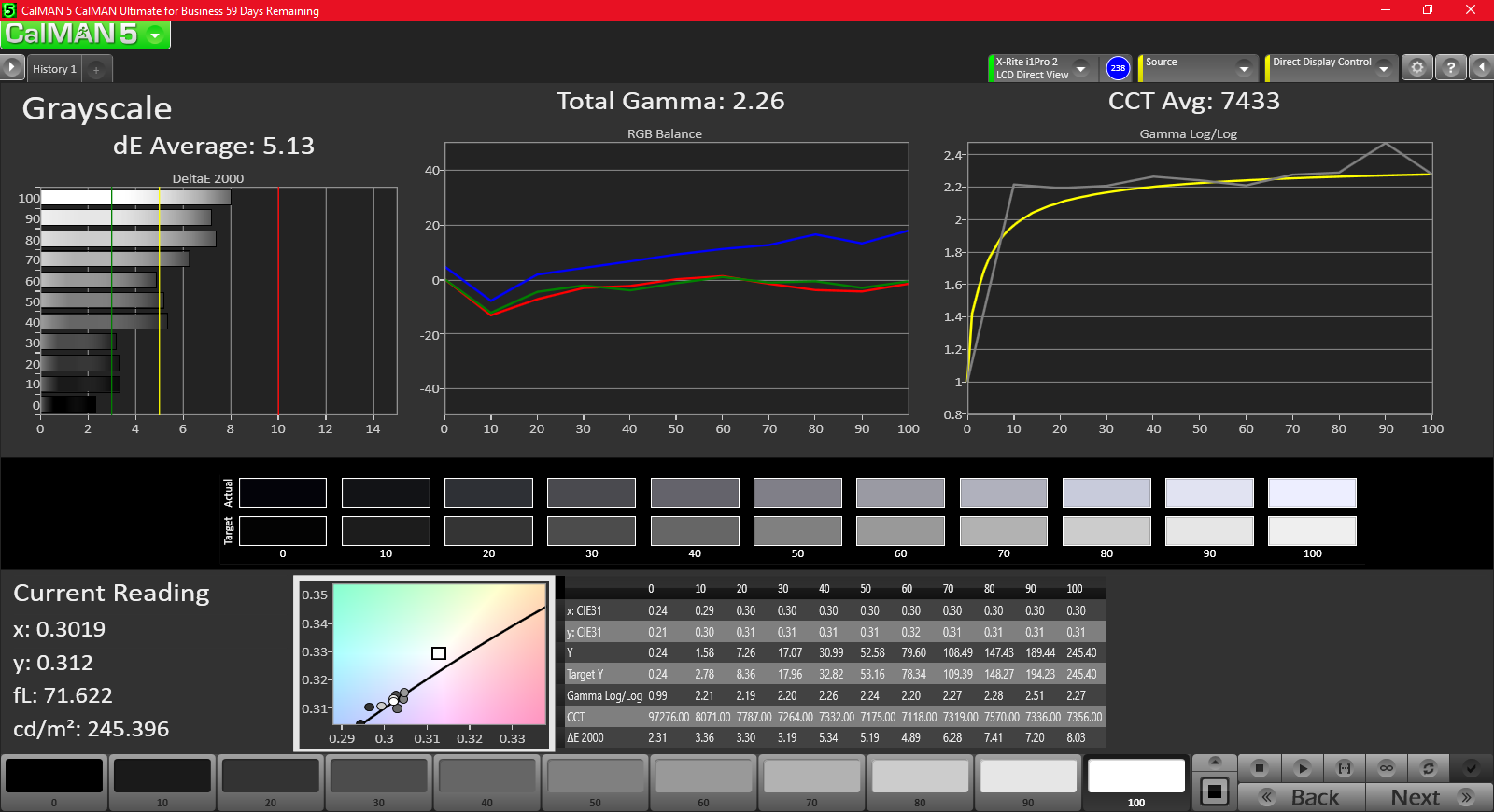Click the Actual swatch above 50
The image size is (1494, 812).
point(797,493)
